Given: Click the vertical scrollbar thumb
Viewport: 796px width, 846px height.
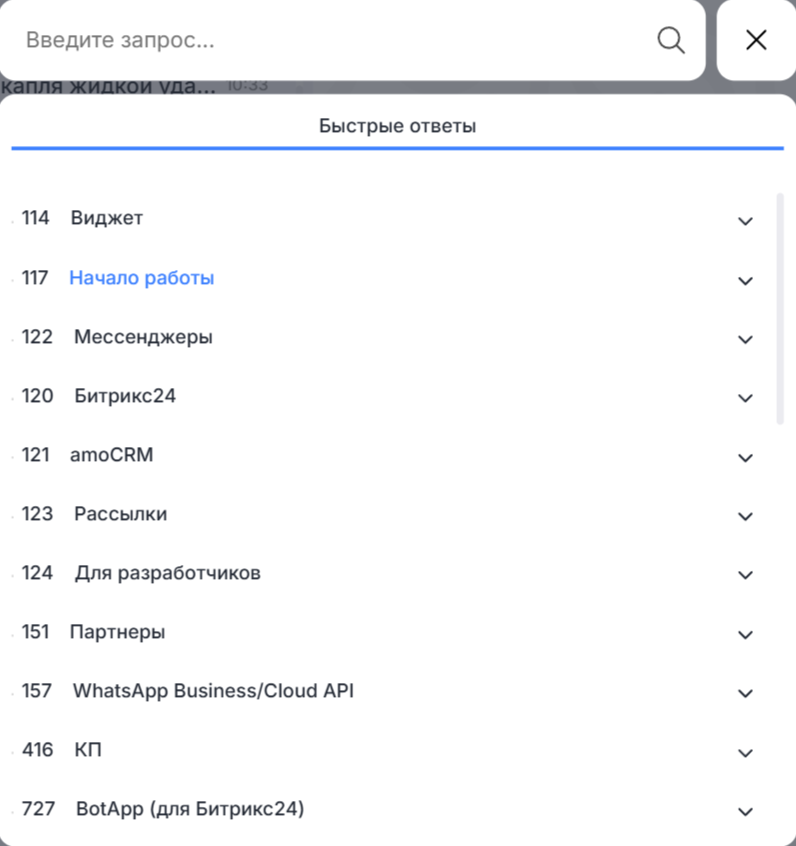Looking at the screenshot, I should (x=780, y=308).
